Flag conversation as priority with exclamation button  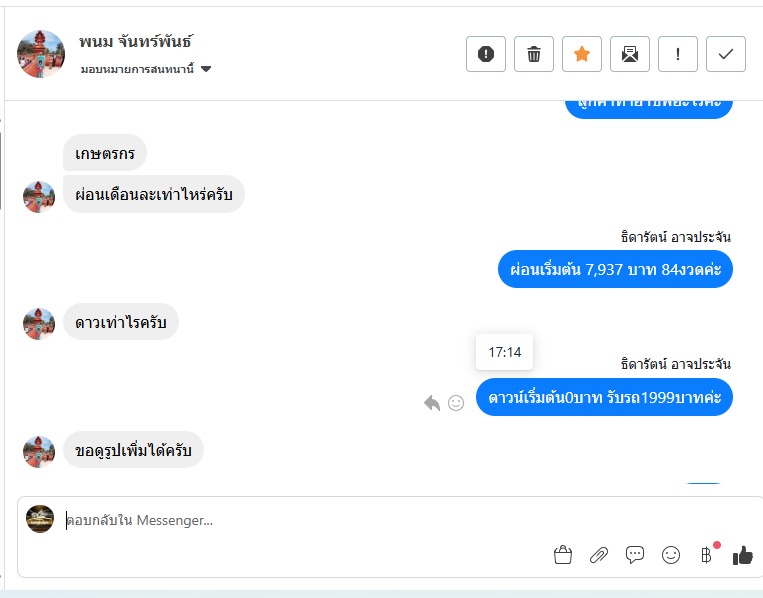tap(678, 54)
